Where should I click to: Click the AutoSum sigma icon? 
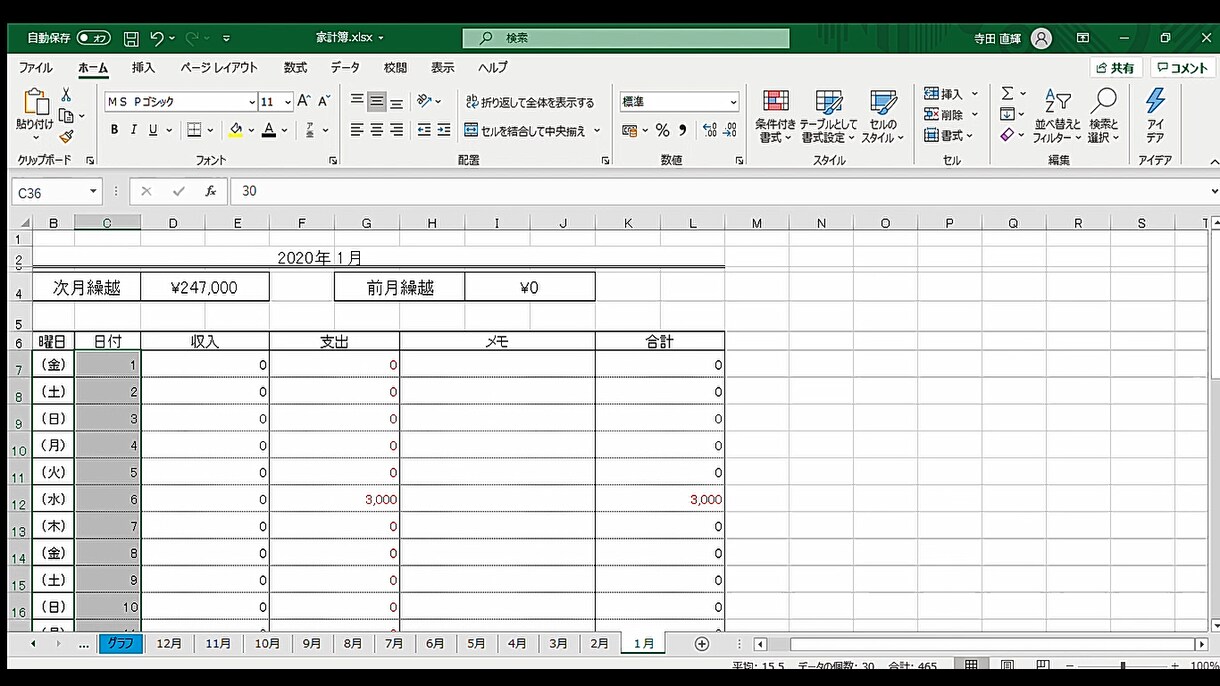tap(1007, 94)
